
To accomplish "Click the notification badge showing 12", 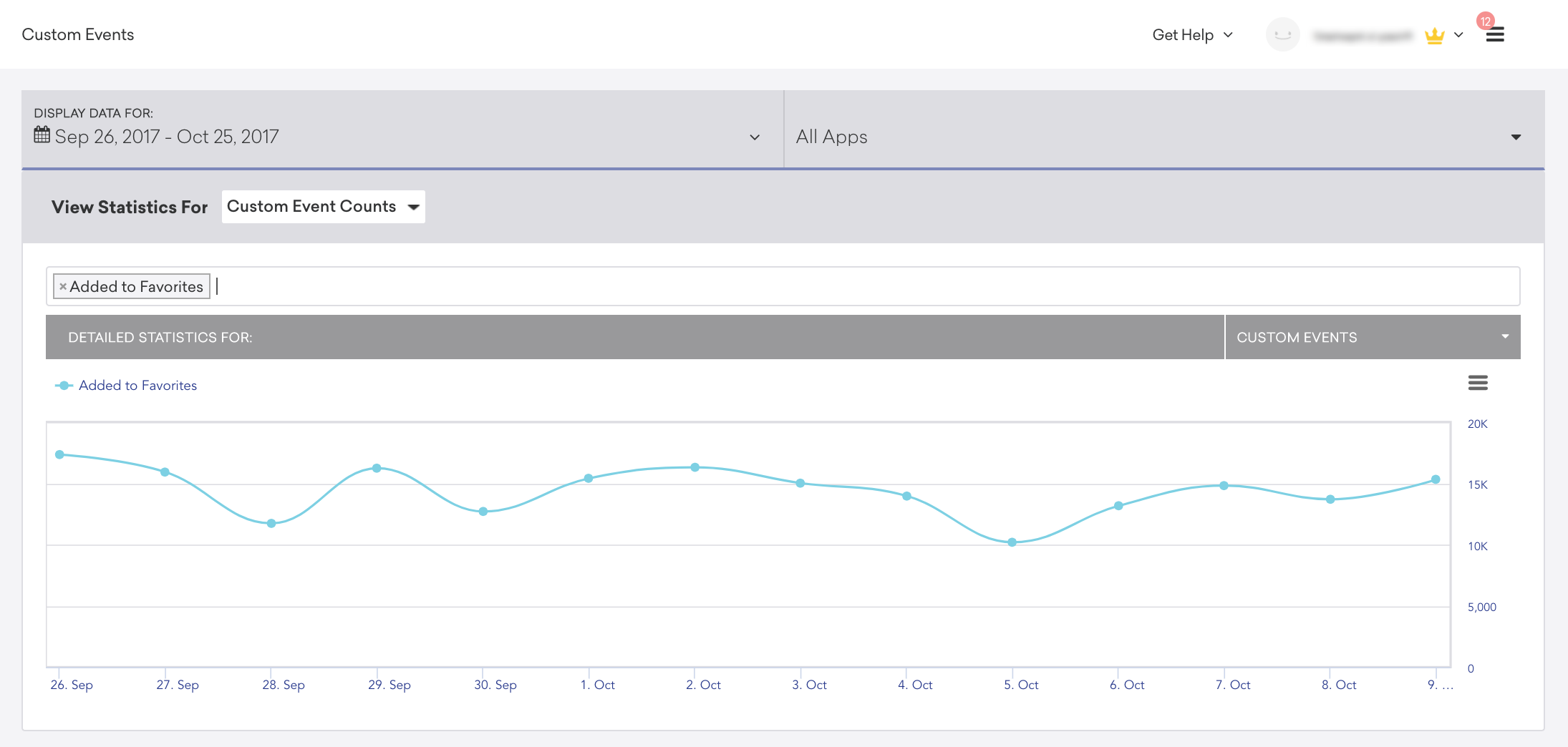I will [1486, 21].
